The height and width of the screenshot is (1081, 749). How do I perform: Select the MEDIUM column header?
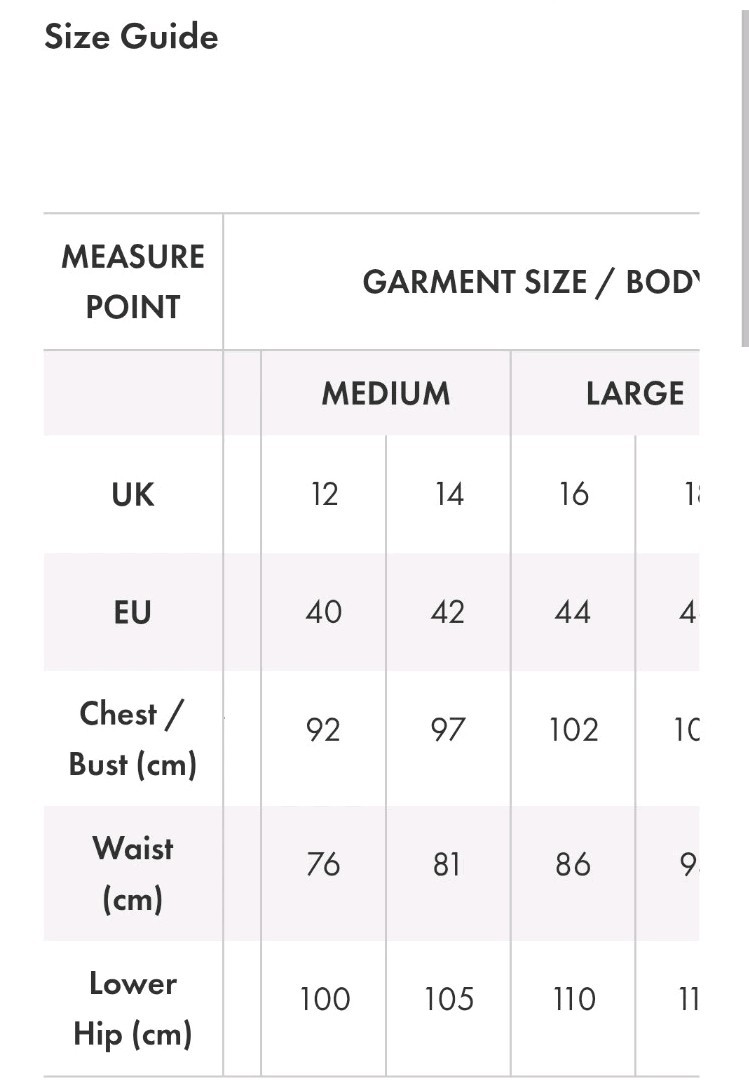(x=386, y=393)
